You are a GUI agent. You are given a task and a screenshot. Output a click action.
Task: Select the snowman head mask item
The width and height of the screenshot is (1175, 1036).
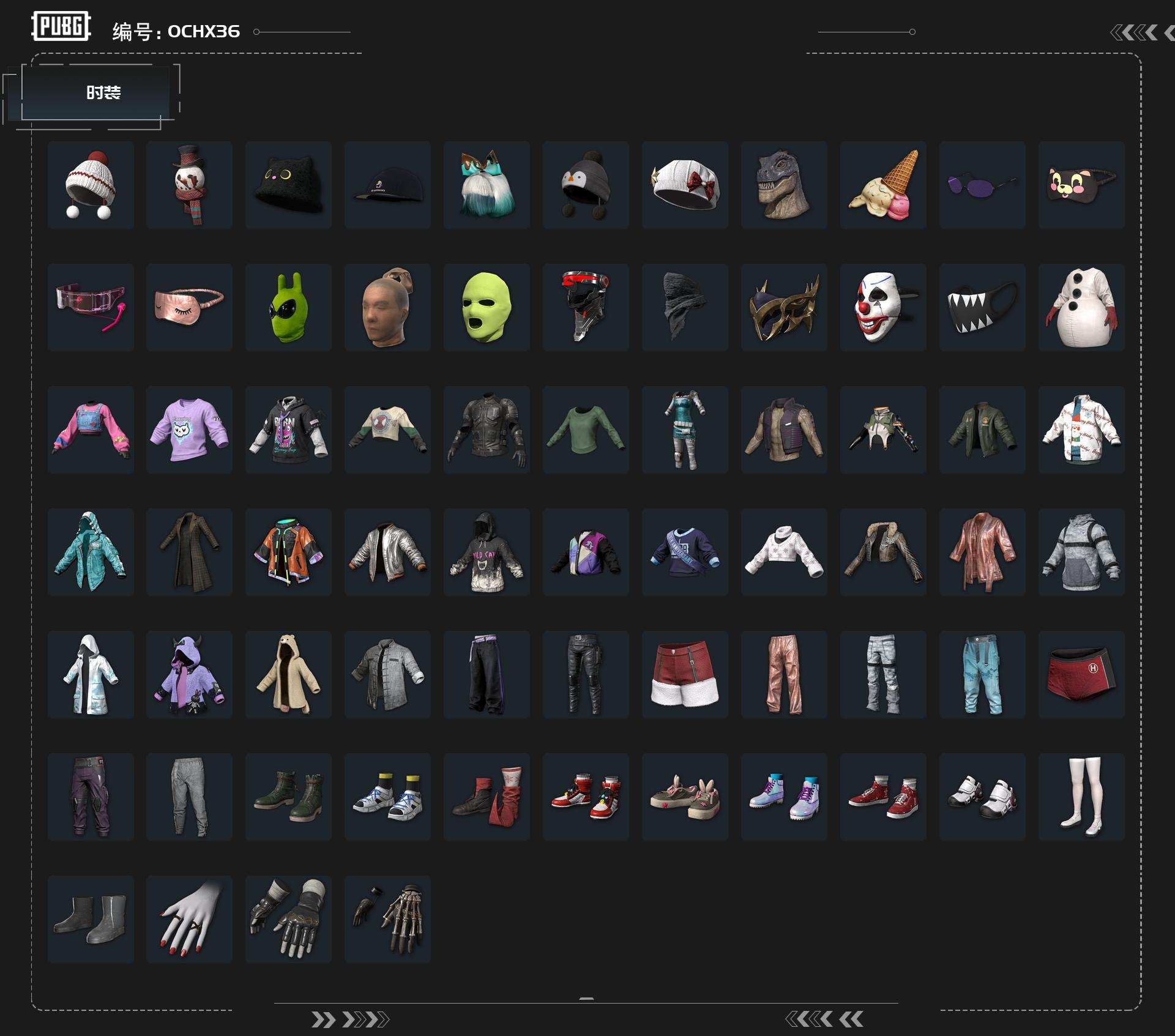point(189,185)
